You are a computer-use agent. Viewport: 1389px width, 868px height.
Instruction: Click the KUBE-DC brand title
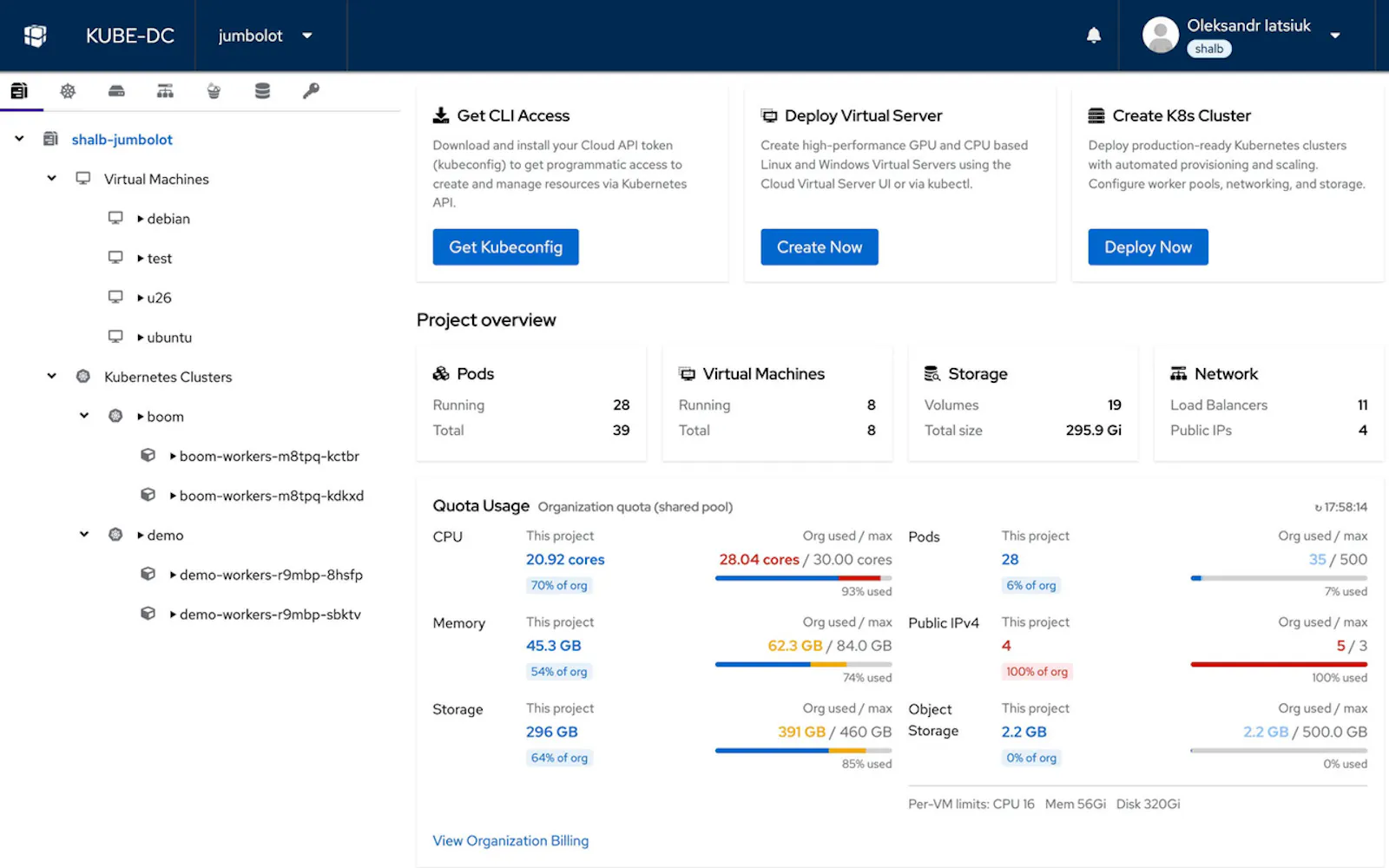click(130, 36)
